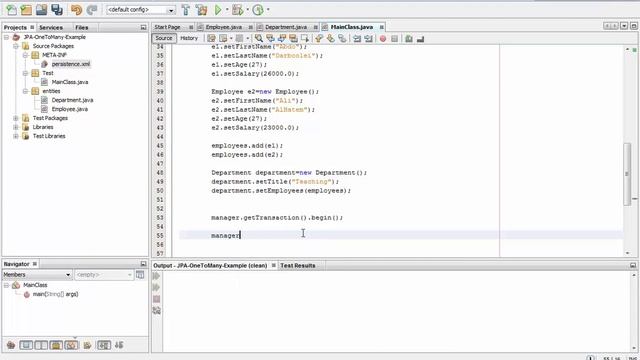Click the Last Edit icon beside History
The width and height of the screenshot is (640, 360).
pyautogui.click(x=211, y=38)
